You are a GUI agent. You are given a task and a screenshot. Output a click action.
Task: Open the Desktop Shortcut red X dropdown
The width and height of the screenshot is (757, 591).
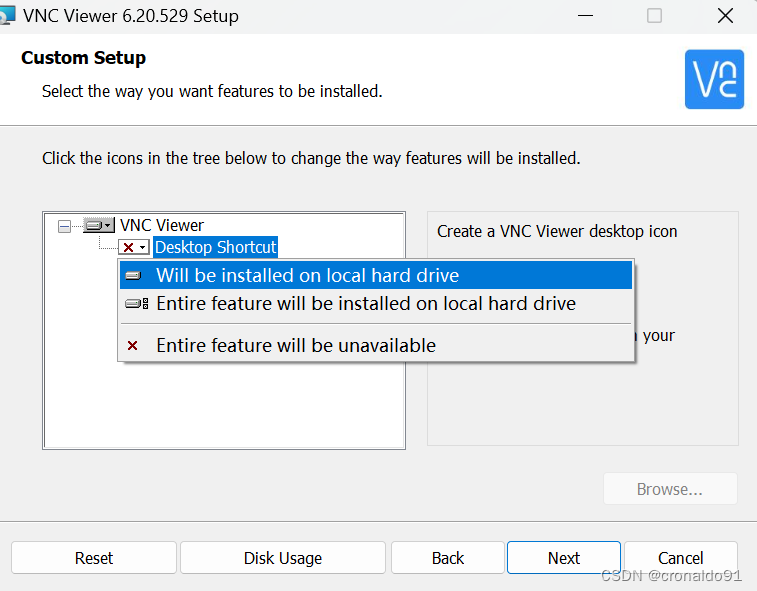[x=134, y=247]
